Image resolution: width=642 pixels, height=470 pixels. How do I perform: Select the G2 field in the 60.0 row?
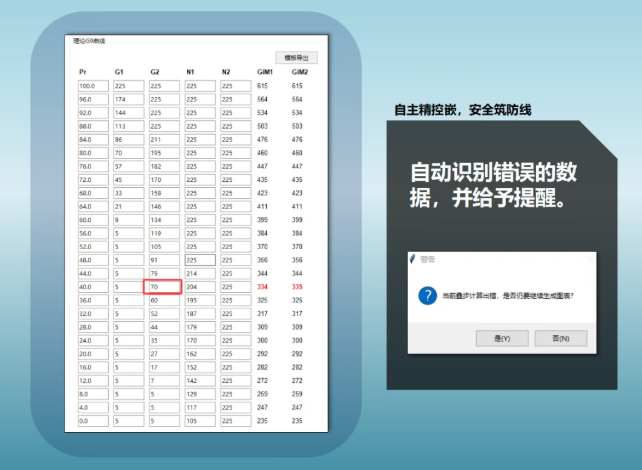click(163, 220)
